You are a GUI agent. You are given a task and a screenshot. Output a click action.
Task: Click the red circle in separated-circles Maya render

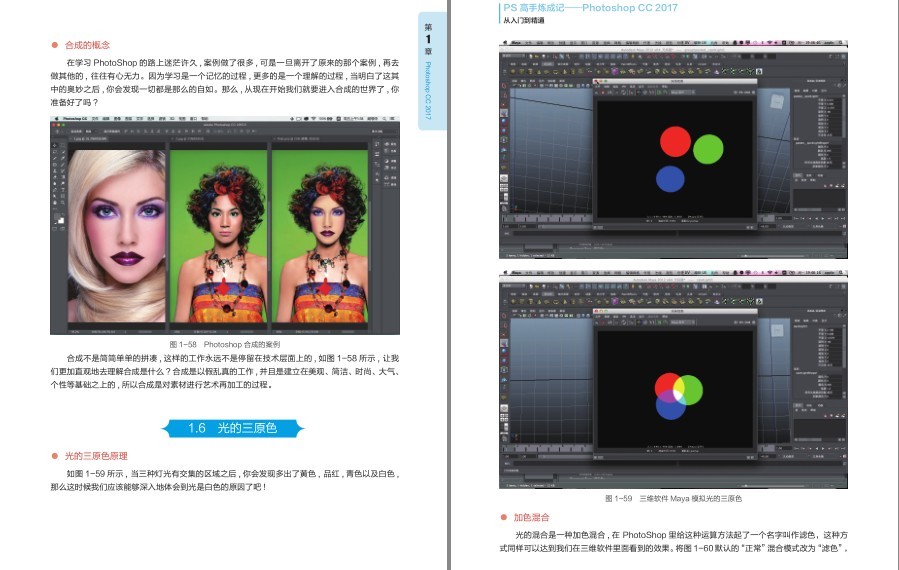click(675, 142)
